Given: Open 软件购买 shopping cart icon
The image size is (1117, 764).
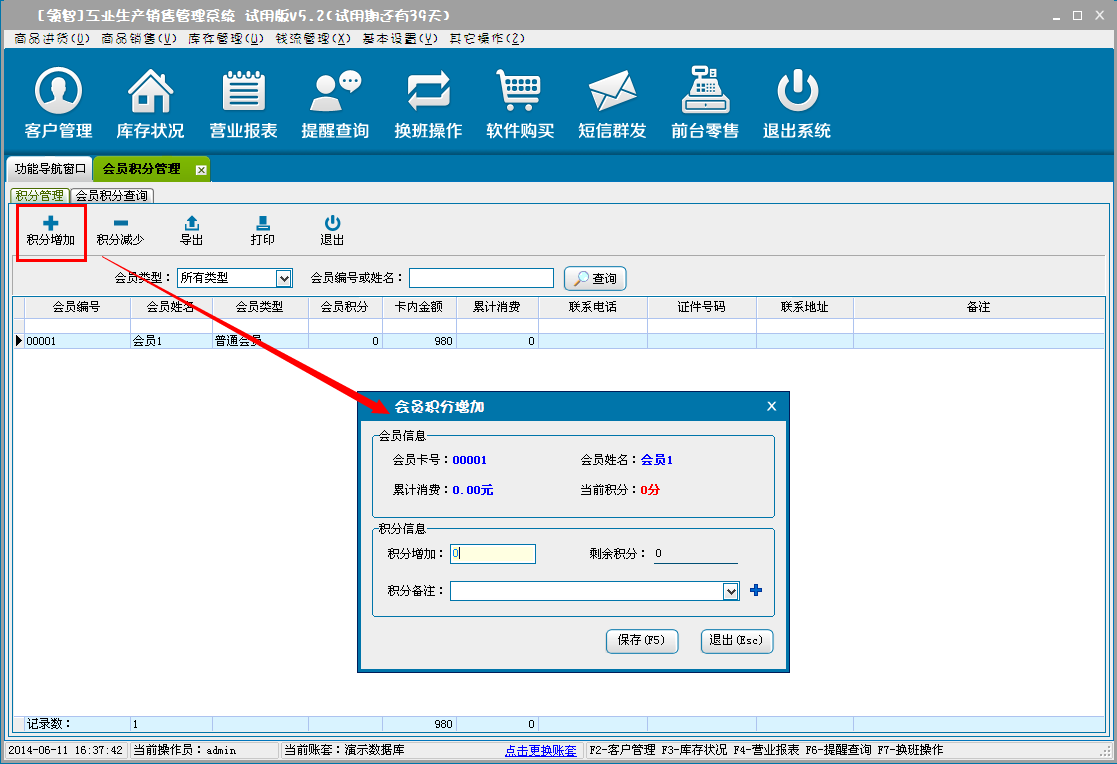Looking at the screenshot, I should [x=520, y=104].
